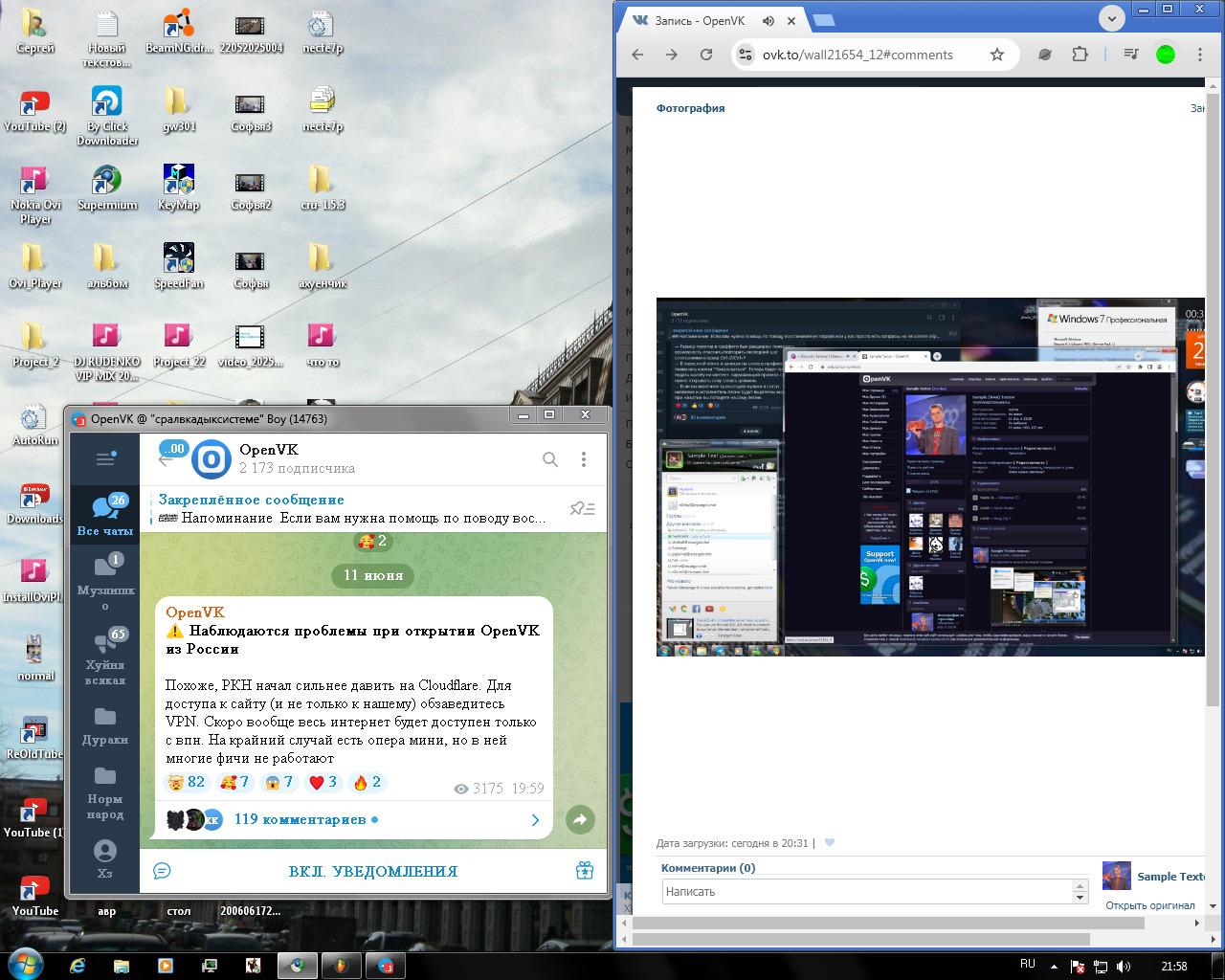
Task: Click the browser's horizontal scrollbar
Action: [x=888, y=924]
